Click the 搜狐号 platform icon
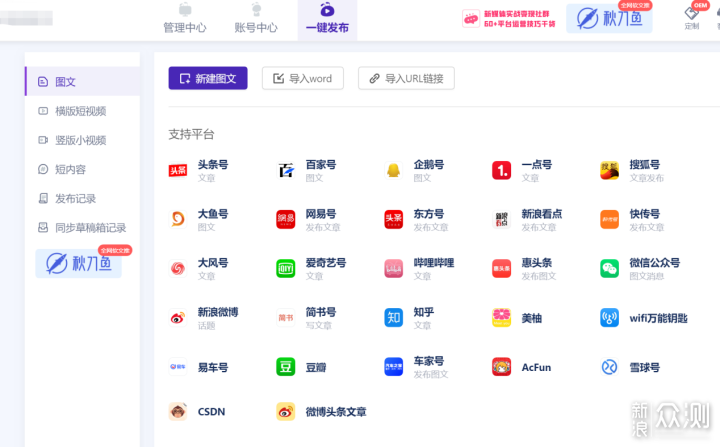 609,170
